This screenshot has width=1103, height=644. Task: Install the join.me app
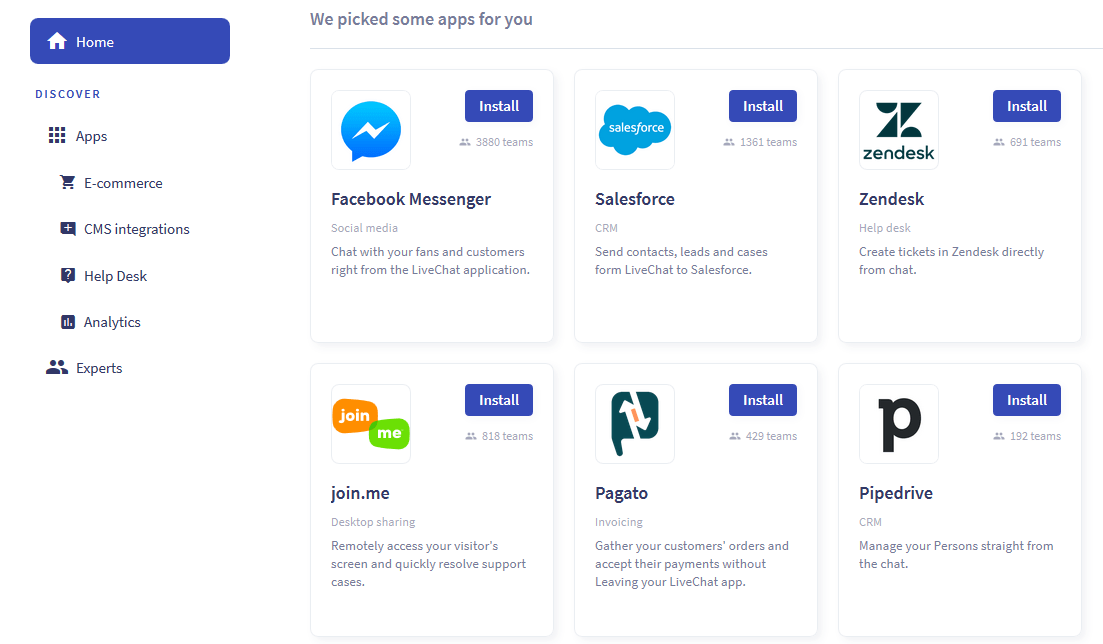tap(499, 400)
